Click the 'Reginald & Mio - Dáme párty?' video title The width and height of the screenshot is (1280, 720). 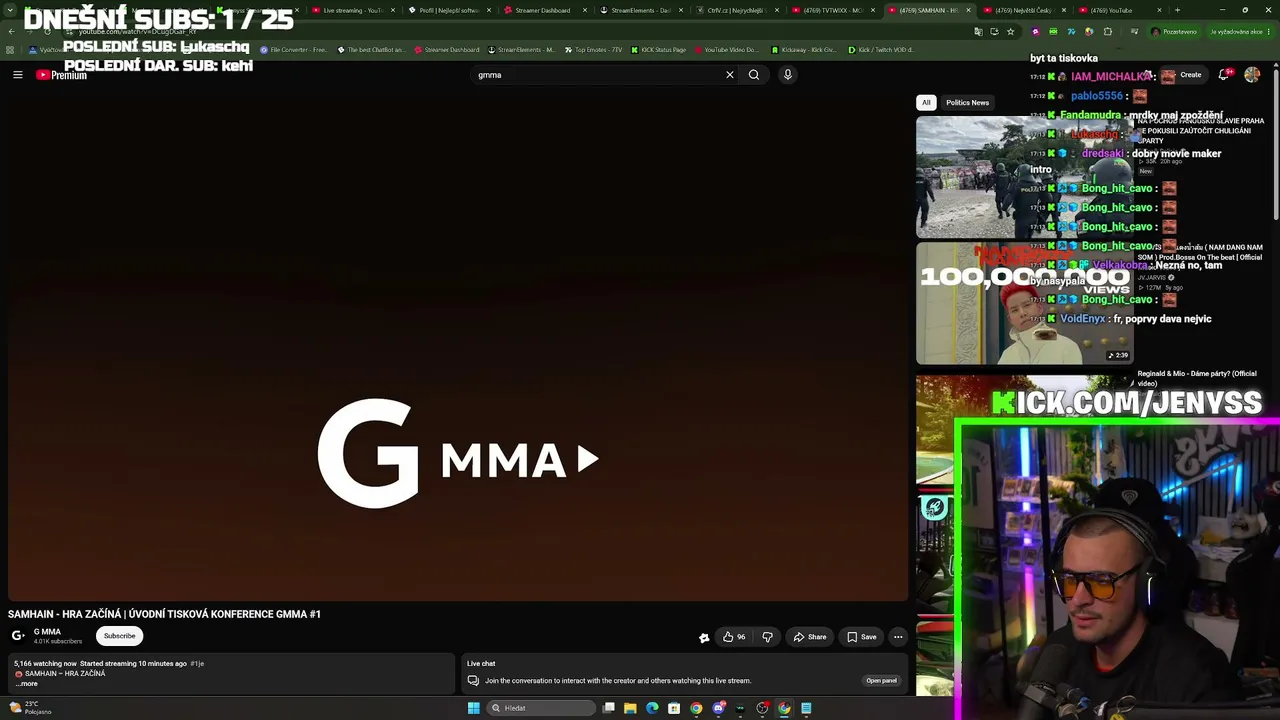[1197, 378]
